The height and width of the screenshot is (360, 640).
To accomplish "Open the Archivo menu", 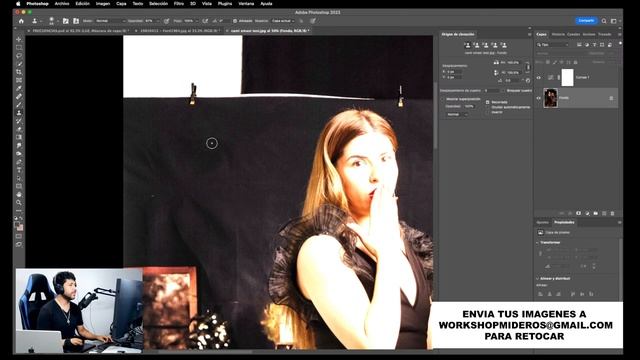I will click(x=62, y=4).
